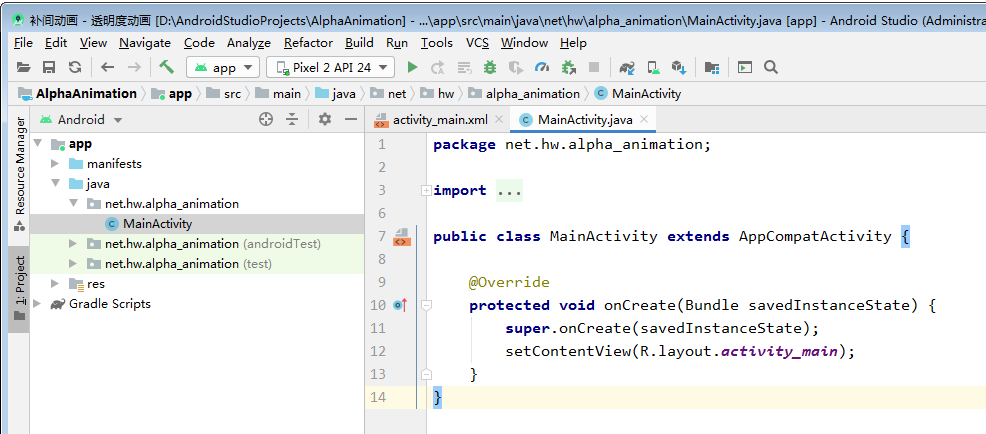
Task: Switch to activity_main.xml editor tab
Action: [440, 120]
